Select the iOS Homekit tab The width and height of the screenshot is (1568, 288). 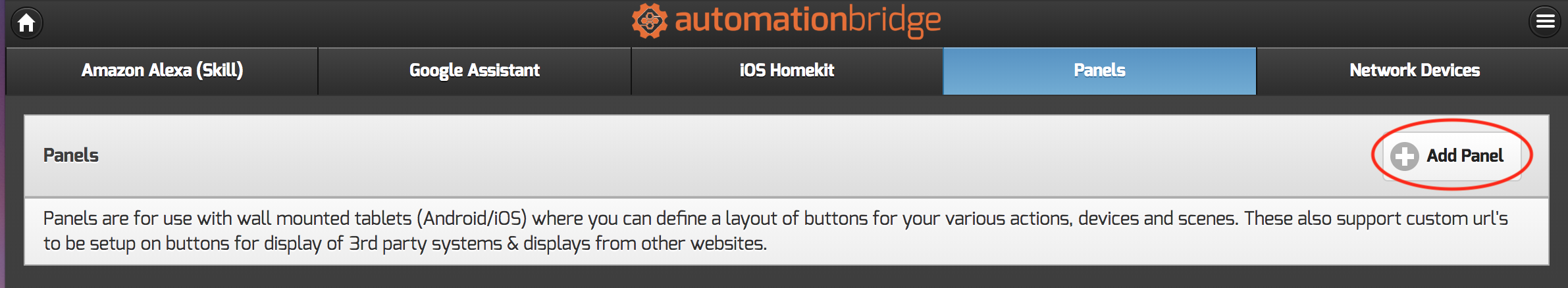[x=787, y=70]
